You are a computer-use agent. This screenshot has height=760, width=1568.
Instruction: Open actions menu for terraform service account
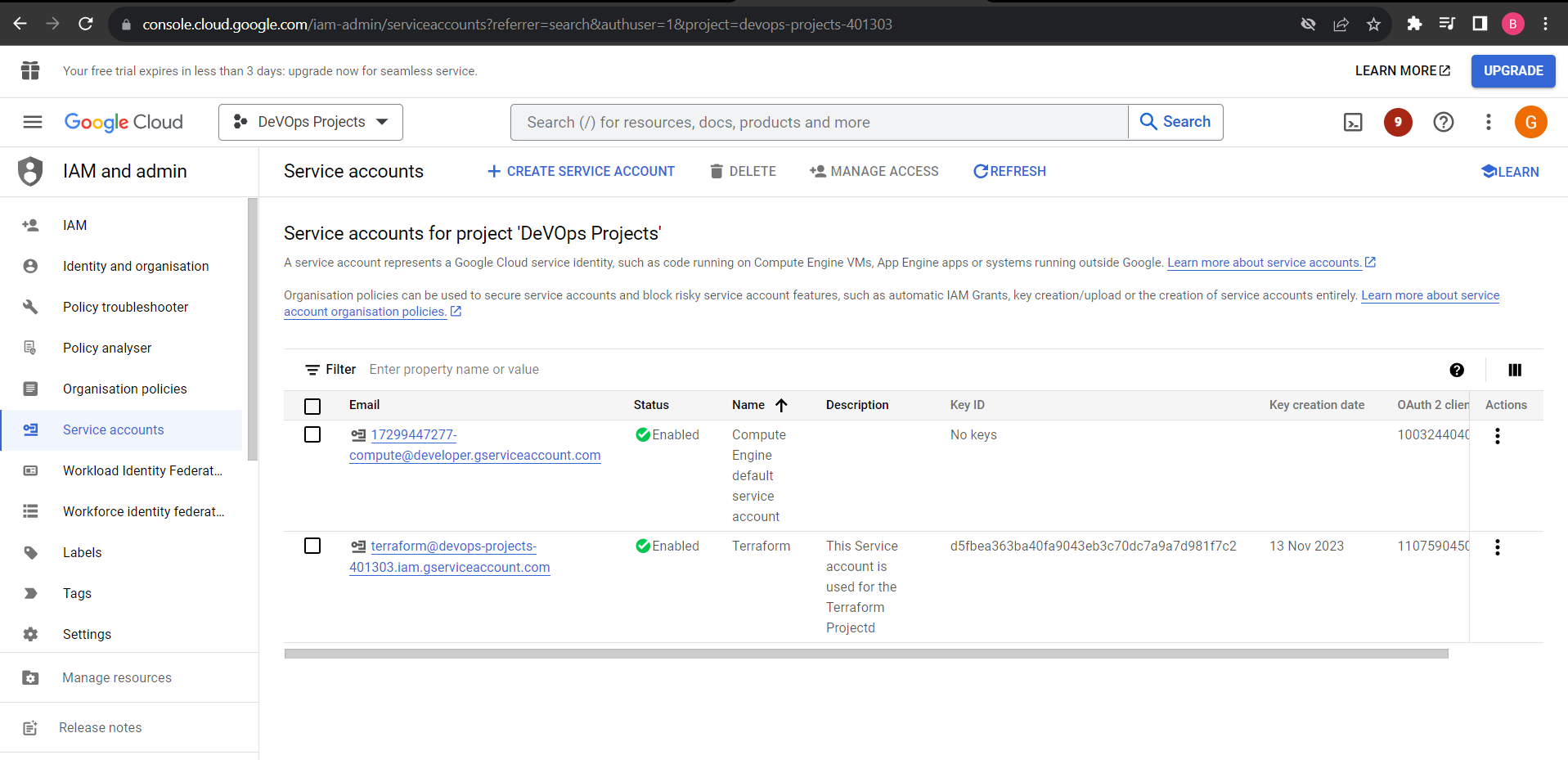click(x=1497, y=547)
